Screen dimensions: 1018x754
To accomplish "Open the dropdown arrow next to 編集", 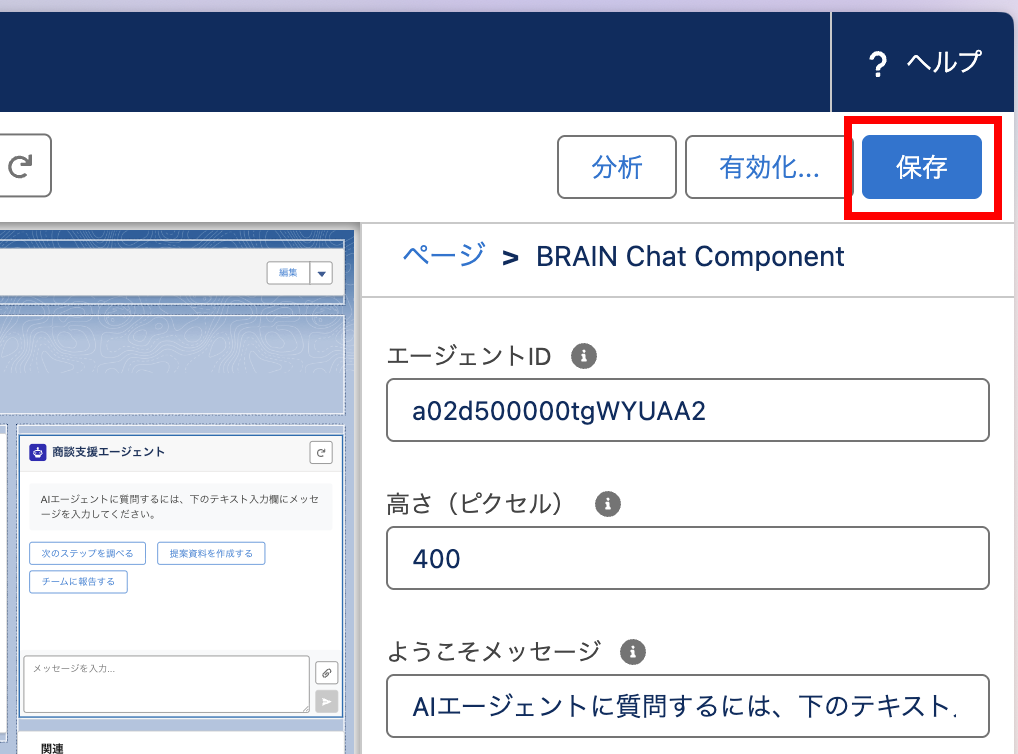I will [x=321, y=273].
